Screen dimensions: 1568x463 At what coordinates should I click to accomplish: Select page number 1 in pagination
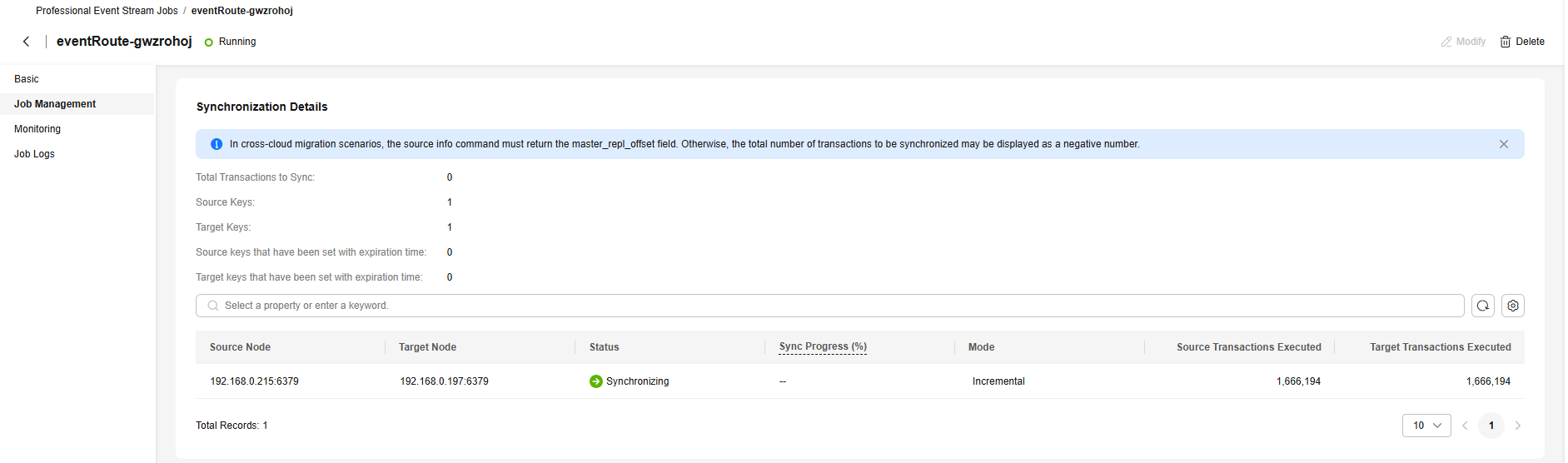(x=1491, y=426)
